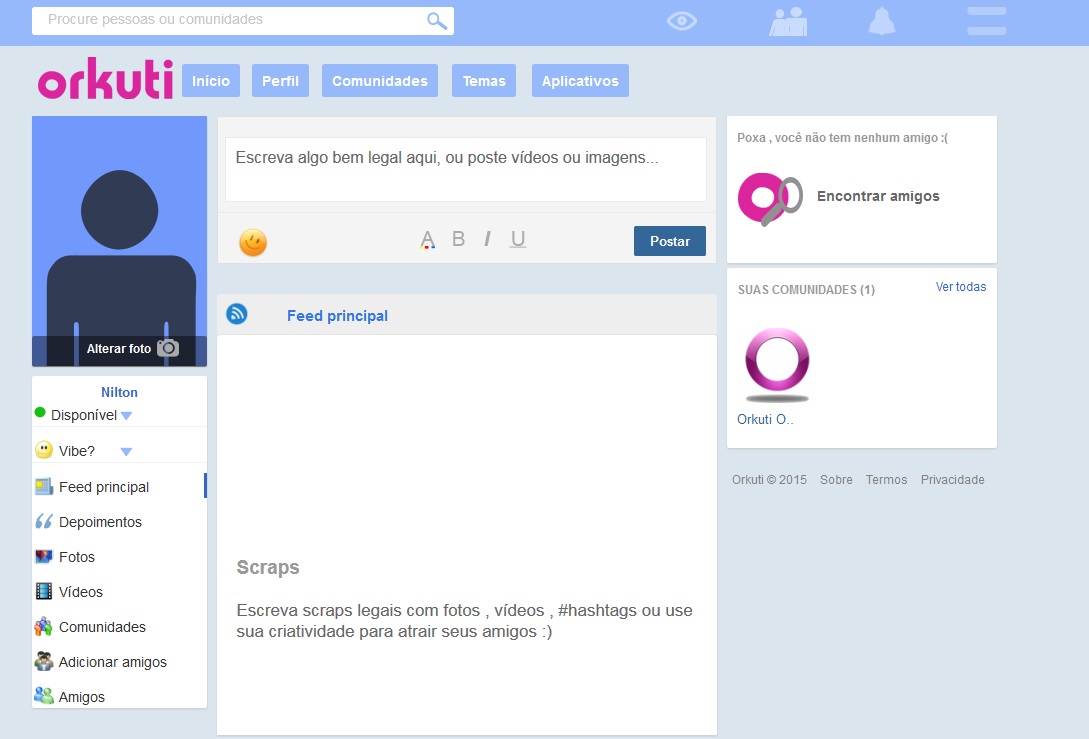This screenshot has height=739, width=1089.
Task: Click Alterar foto on the profile picture
Action: pos(119,349)
